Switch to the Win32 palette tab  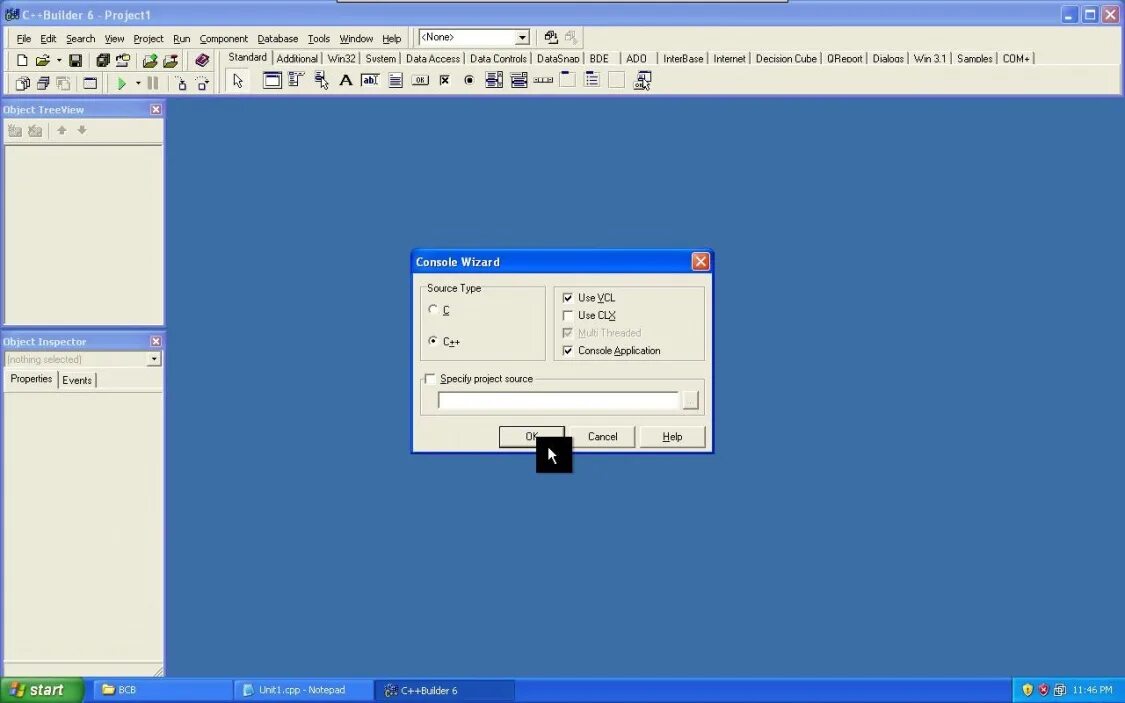pyautogui.click(x=342, y=59)
